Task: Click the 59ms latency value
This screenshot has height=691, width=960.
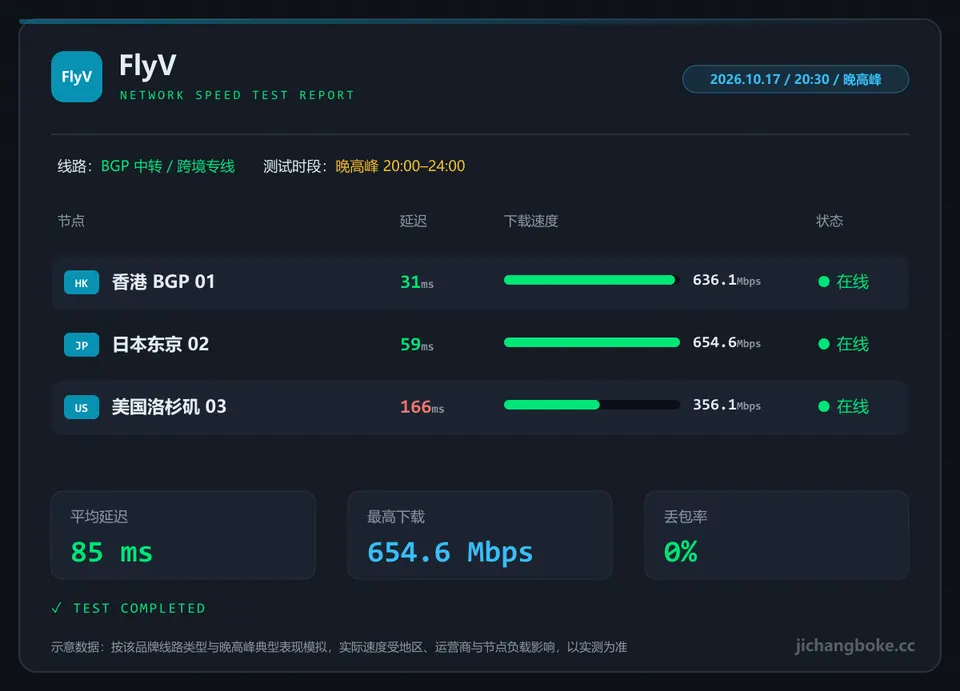Action: click(417, 345)
